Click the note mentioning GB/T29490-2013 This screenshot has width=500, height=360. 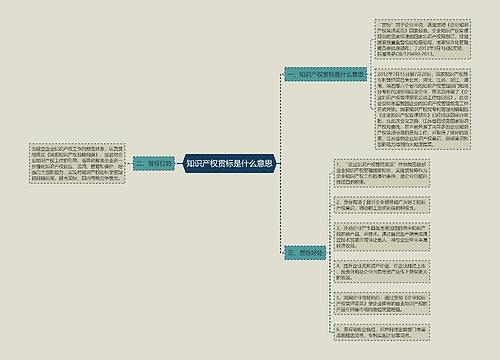point(423,39)
